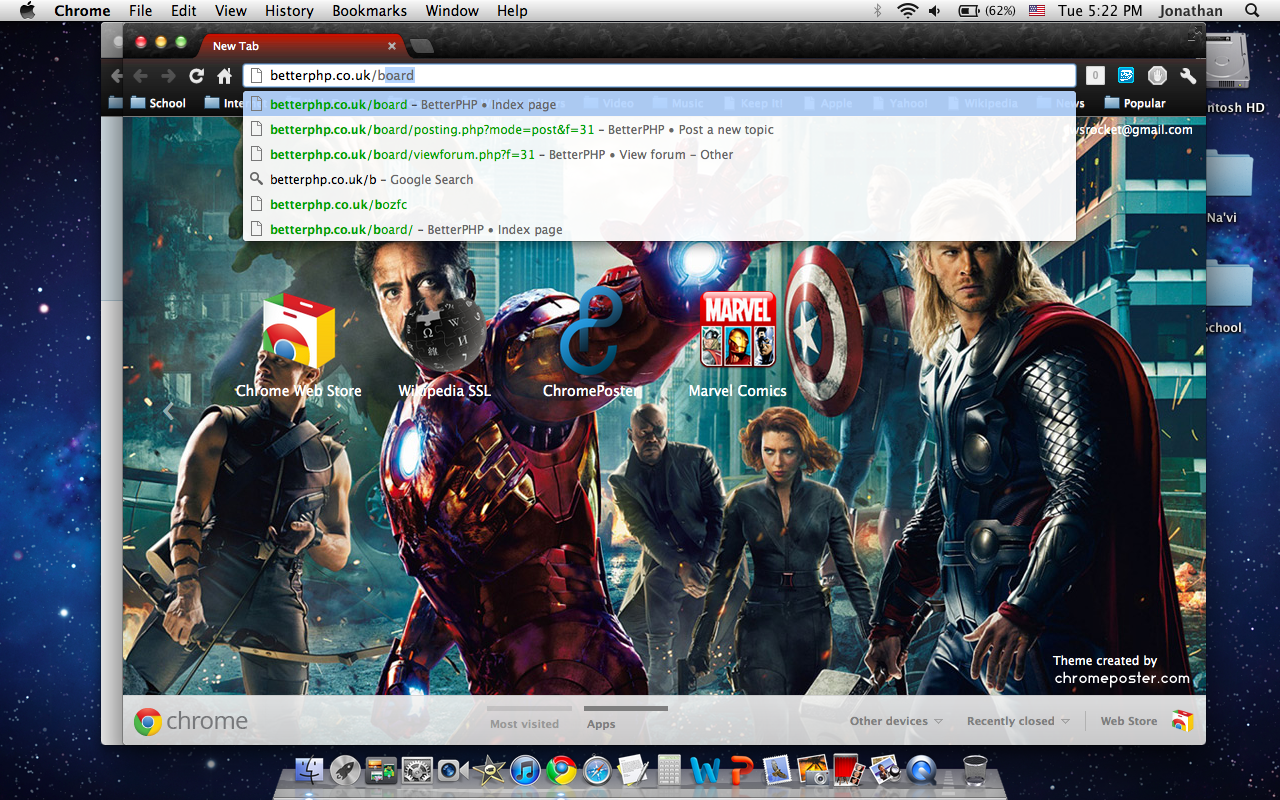Click the blue extension icon in toolbar

click(x=1126, y=76)
